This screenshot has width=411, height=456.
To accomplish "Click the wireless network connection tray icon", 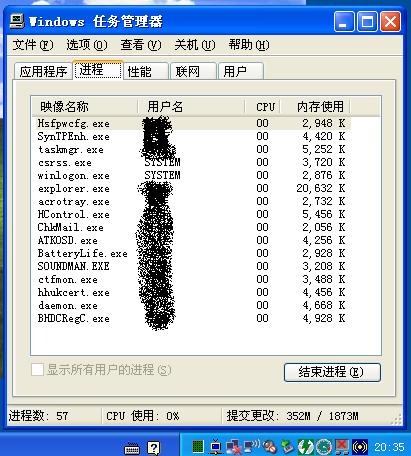I will tap(252, 446).
